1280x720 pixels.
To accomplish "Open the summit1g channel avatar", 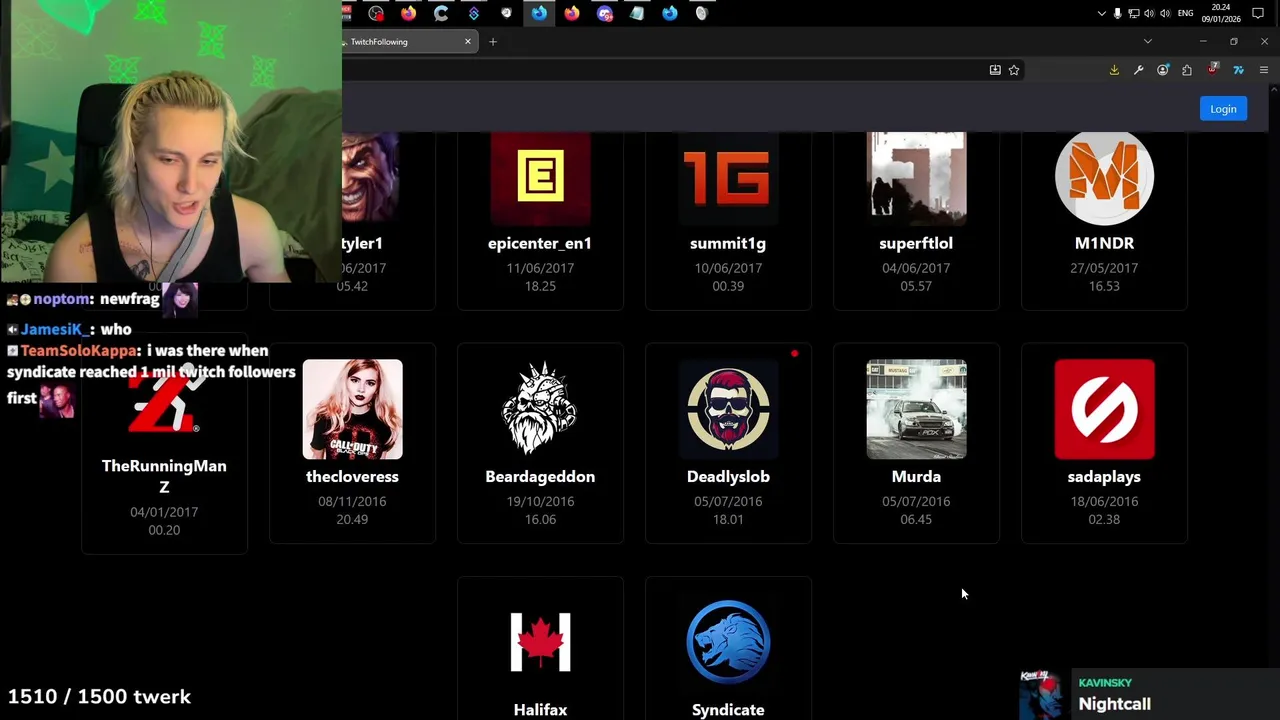I will pyautogui.click(x=728, y=177).
